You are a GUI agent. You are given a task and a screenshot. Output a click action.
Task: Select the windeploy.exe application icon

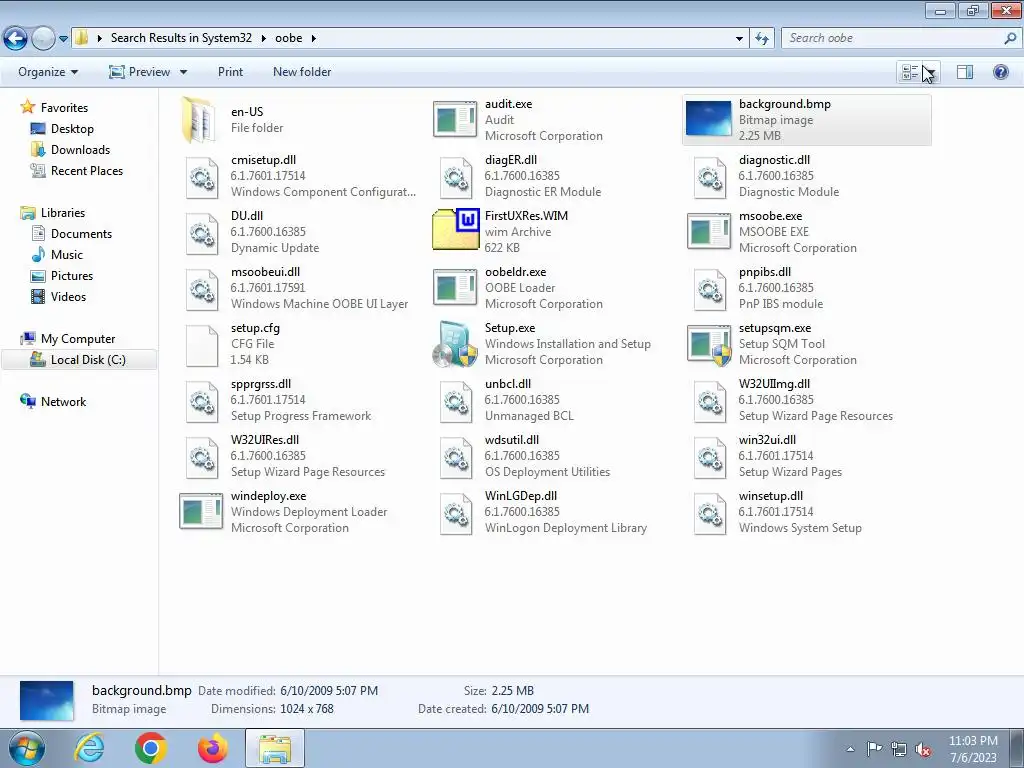[201, 511]
